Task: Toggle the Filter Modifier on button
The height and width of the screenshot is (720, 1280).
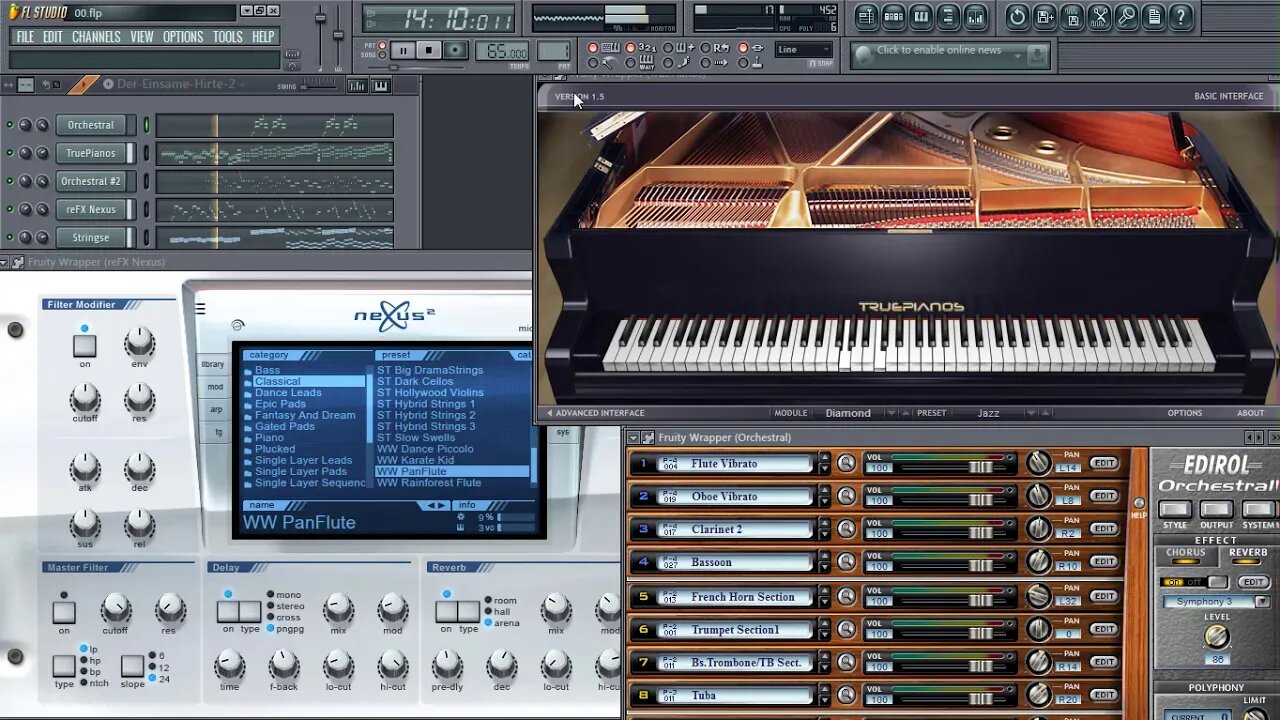Action: [x=84, y=346]
